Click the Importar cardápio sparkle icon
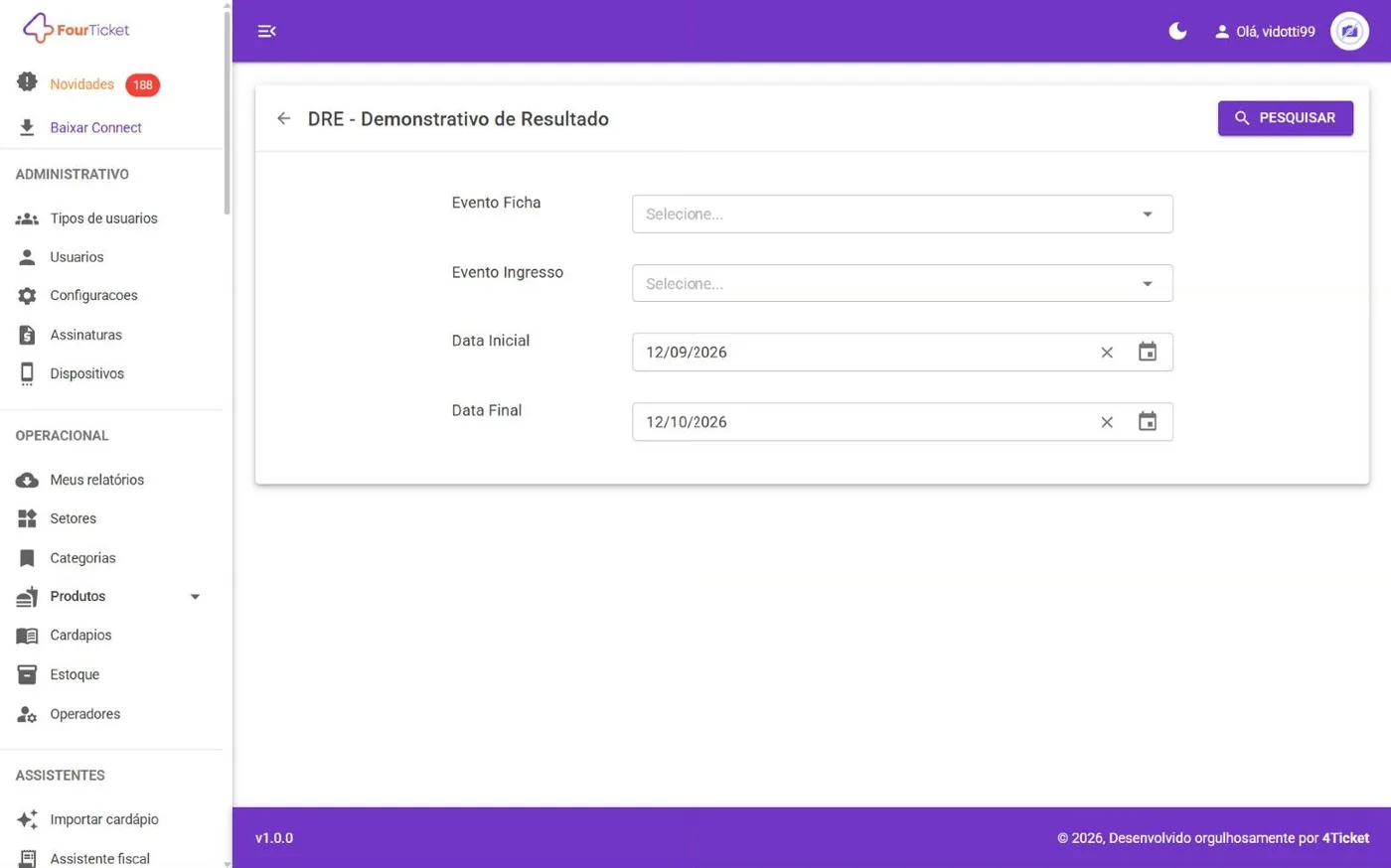The image size is (1391, 868). (27, 819)
